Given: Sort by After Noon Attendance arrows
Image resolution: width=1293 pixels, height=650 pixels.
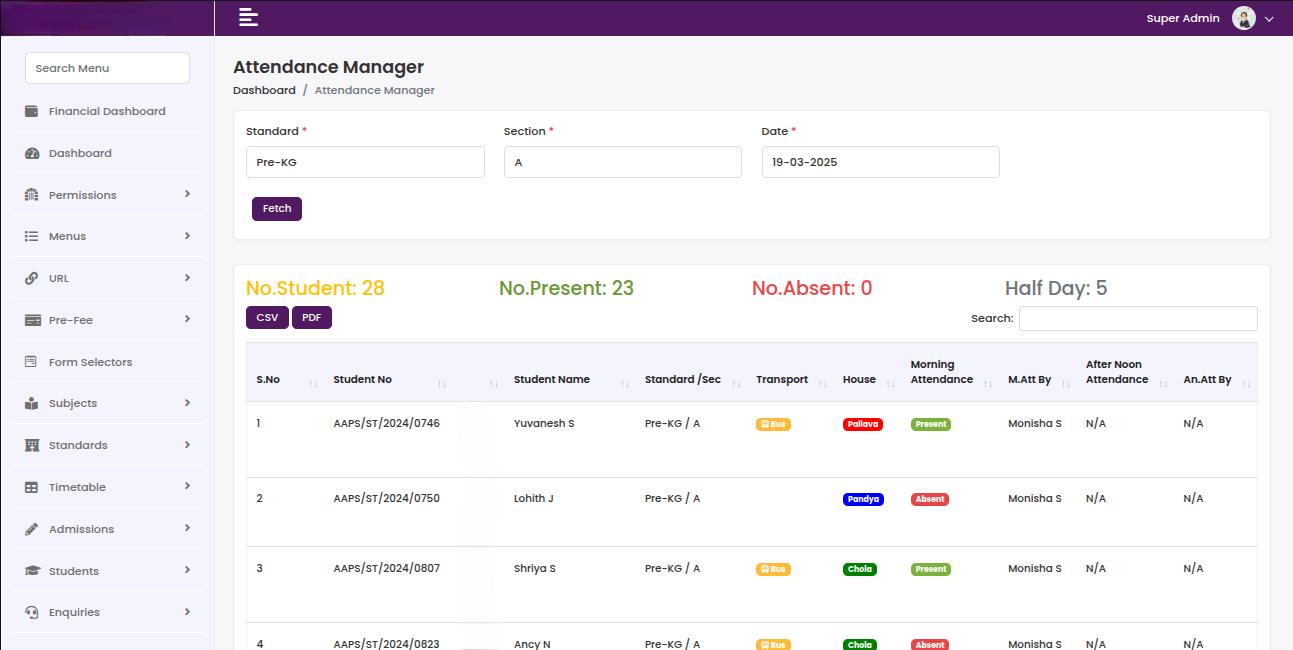Looking at the screenshot, I should coord(1163,384).
